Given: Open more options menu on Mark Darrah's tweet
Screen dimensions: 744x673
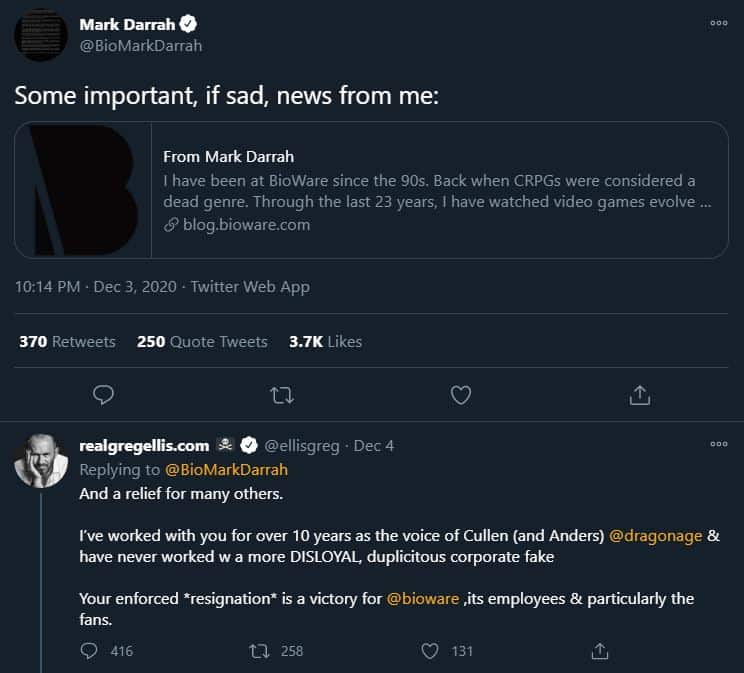Looking at the screenshot, I should pos(718,22).
